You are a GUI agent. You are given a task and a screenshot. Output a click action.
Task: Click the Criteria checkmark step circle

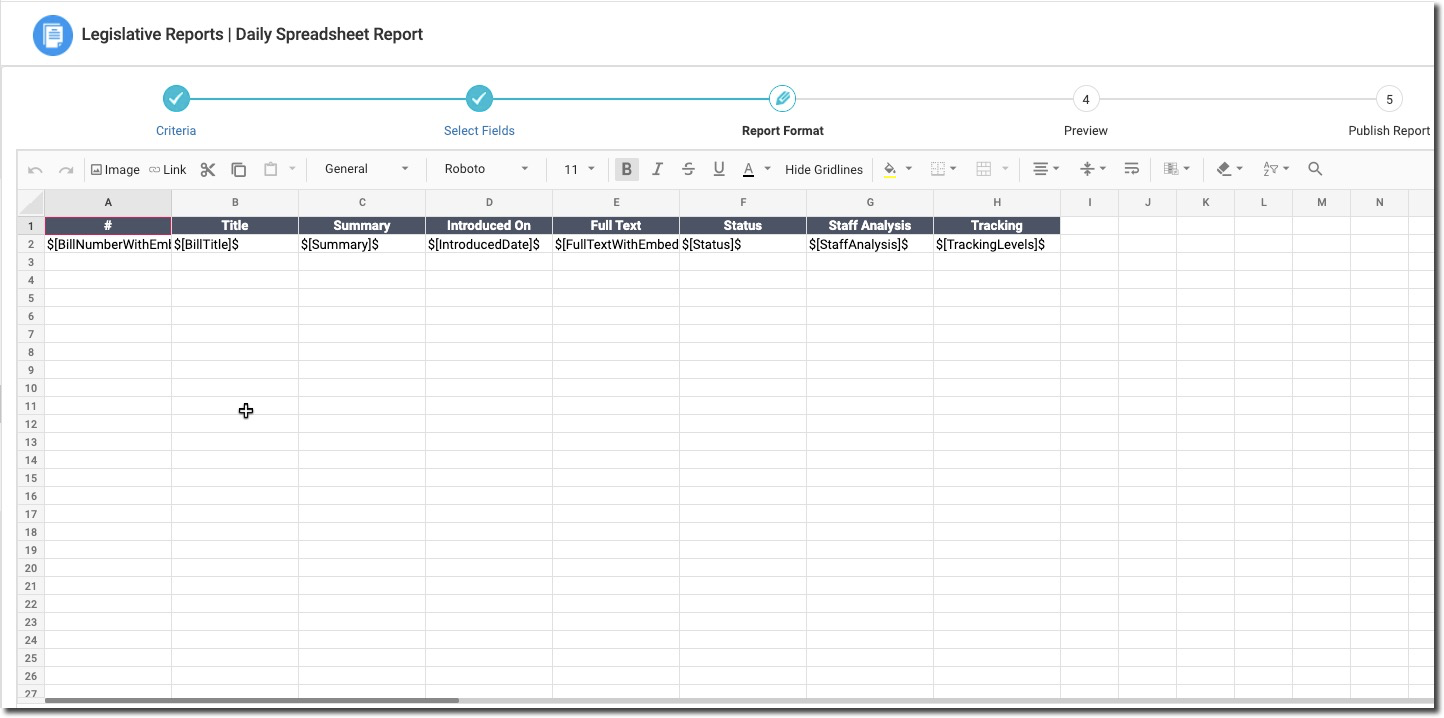click(176, 99)
